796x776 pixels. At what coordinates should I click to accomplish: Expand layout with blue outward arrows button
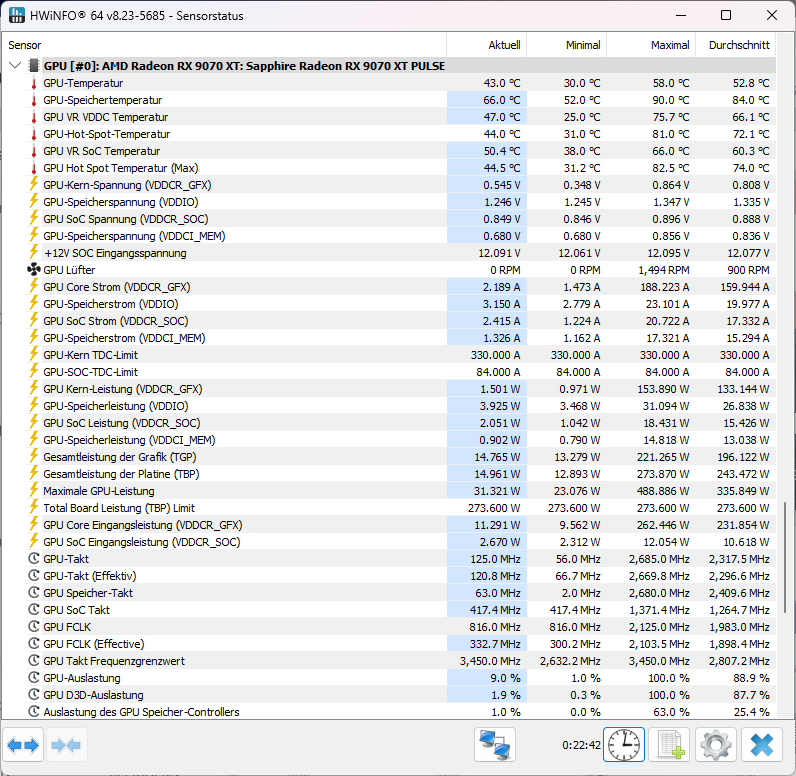tap(23, 745)
